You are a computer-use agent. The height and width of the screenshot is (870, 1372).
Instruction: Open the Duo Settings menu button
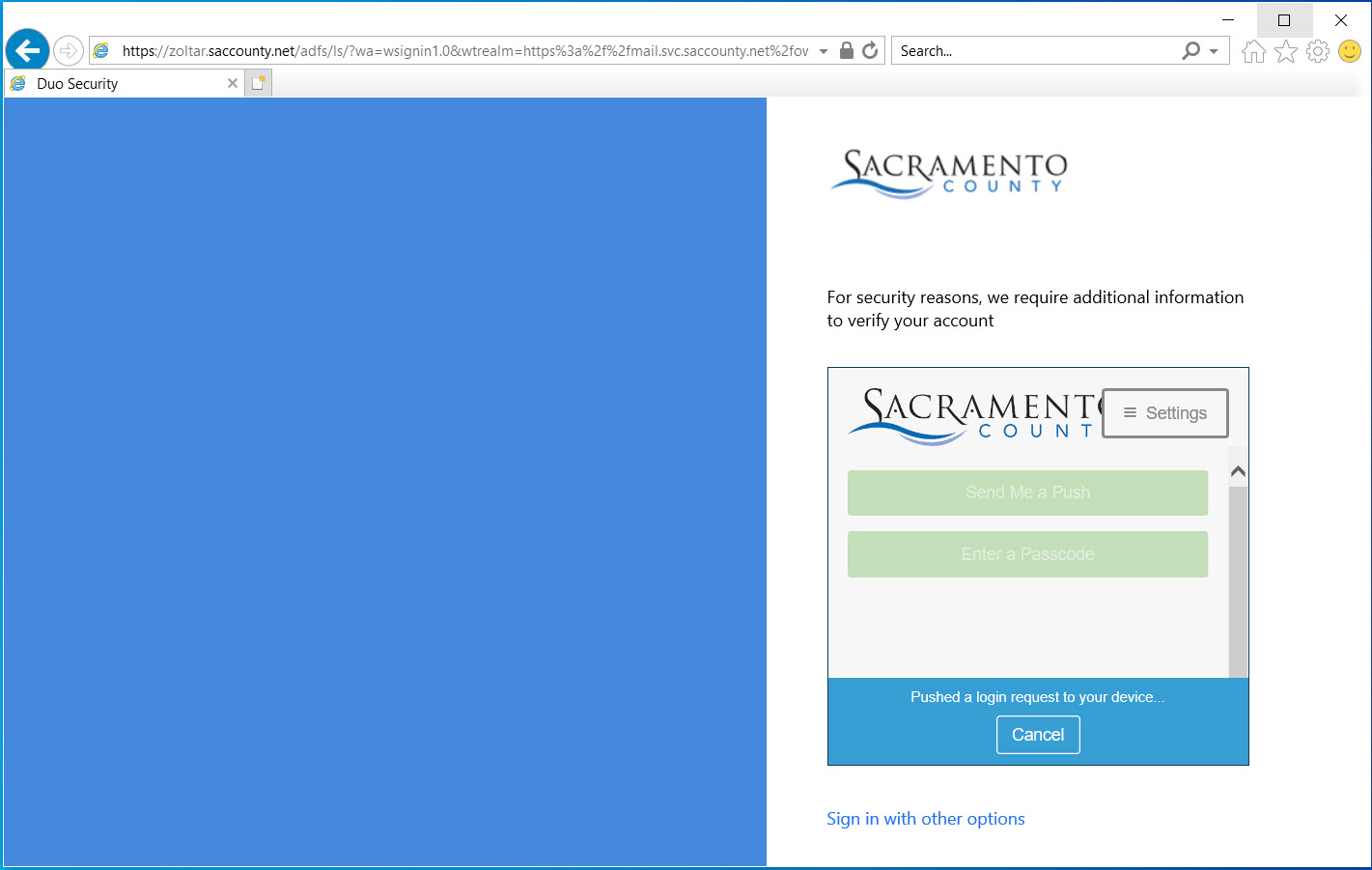pos(1165,413)
